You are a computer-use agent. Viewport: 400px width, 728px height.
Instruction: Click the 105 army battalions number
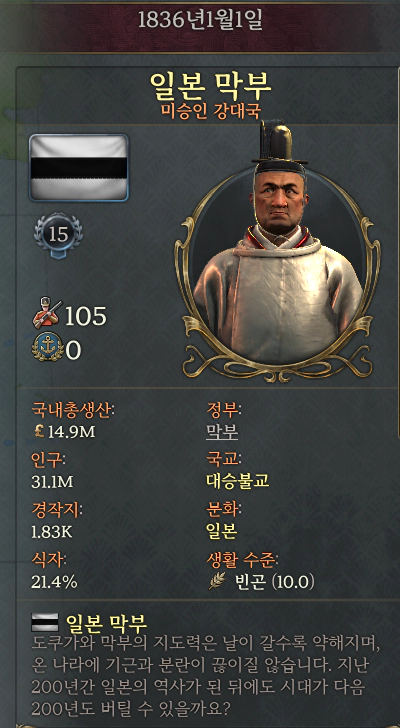[x=85, y=317]
